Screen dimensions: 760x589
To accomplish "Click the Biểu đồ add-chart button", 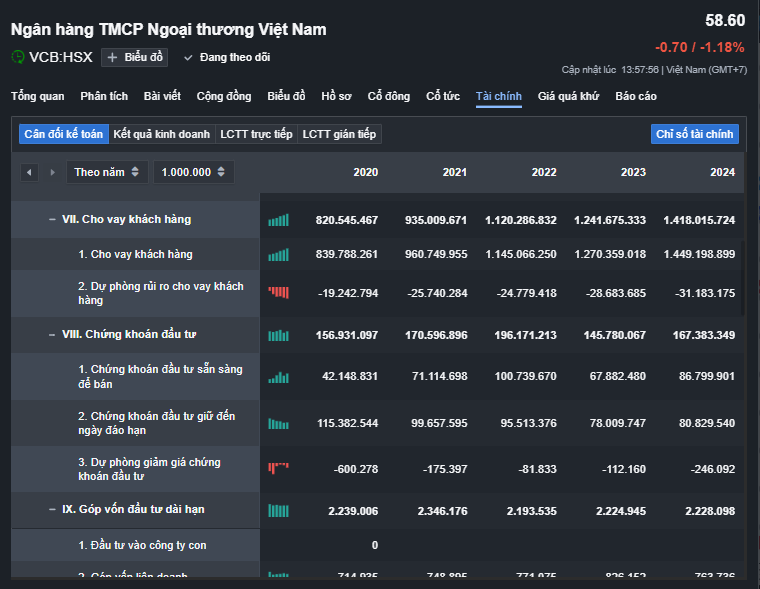I will 134,57.
